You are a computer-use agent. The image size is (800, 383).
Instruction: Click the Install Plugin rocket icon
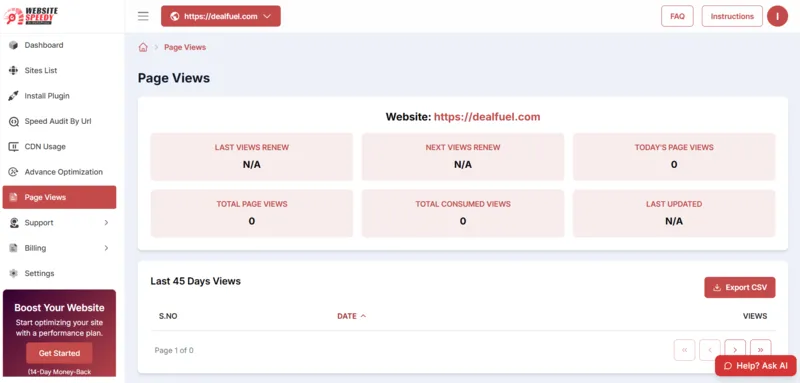coord(14,96)
